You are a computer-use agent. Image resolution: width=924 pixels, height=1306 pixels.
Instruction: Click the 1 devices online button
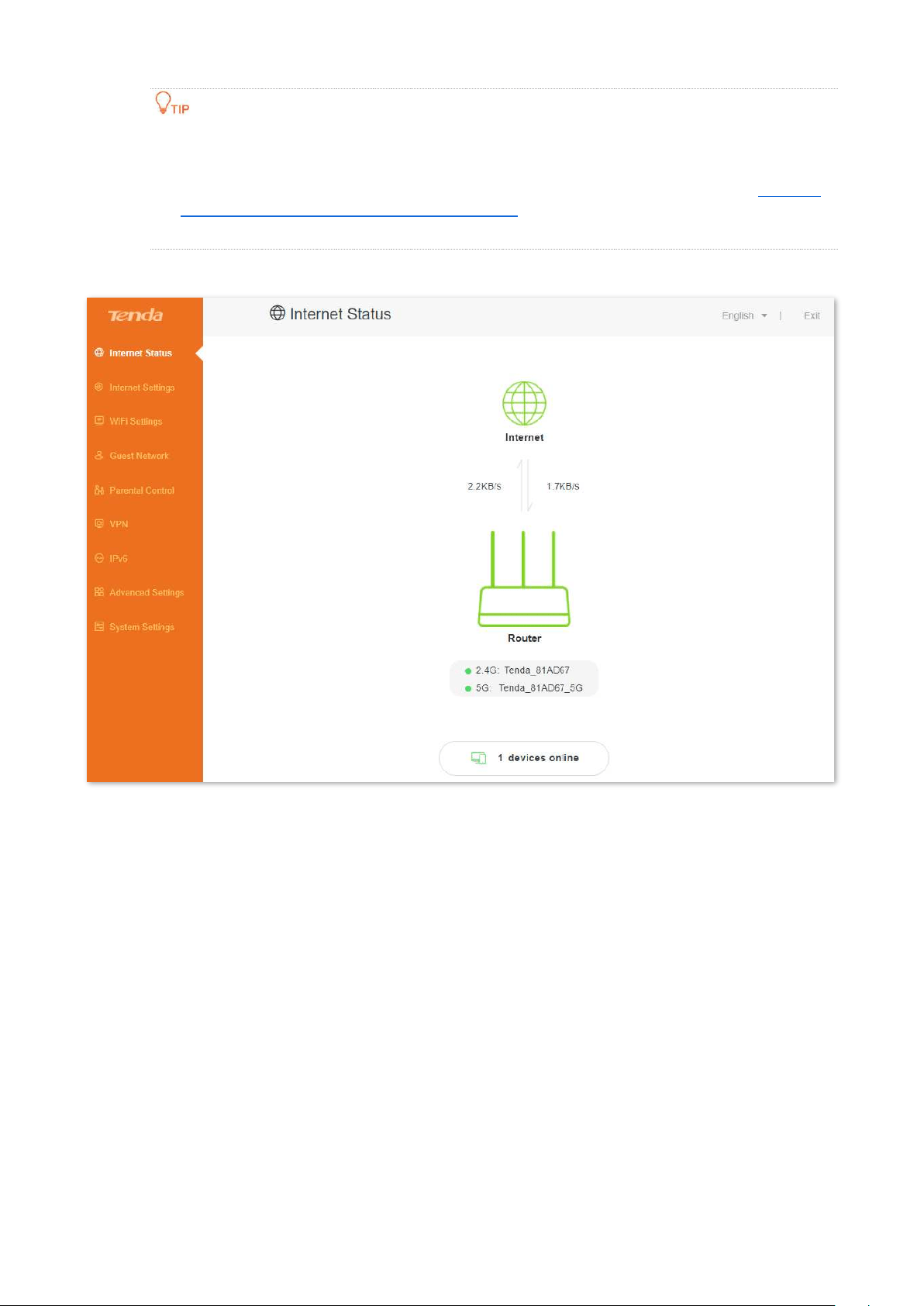[x=524, y=758]
